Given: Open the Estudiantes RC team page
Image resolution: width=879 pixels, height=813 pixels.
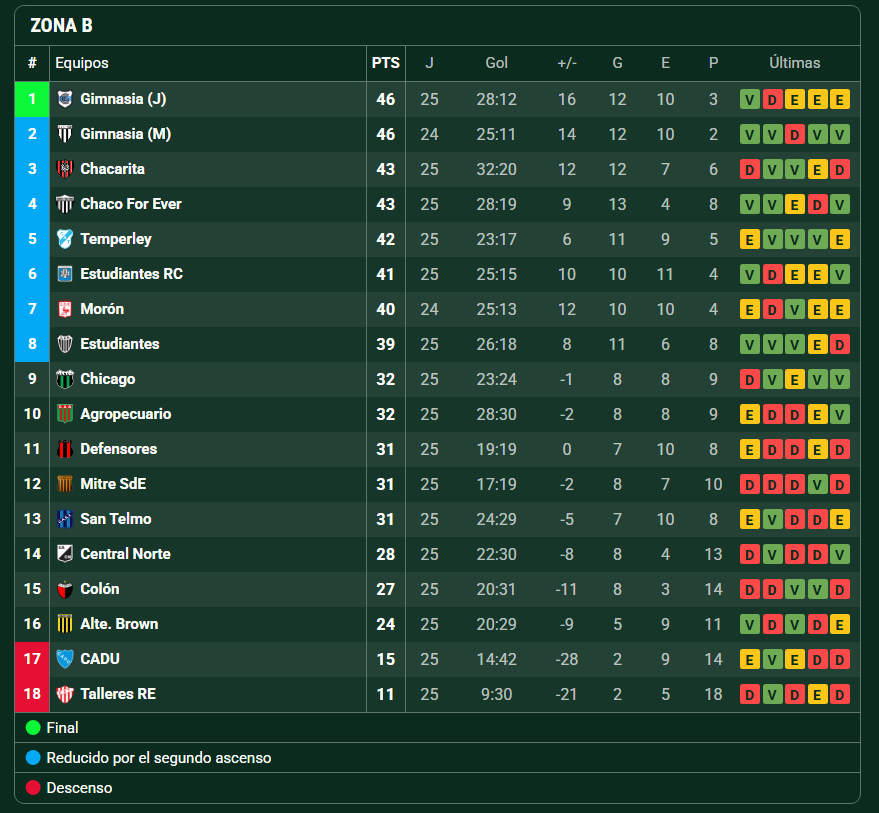Looking at the screenshot, I should (131, 274).
